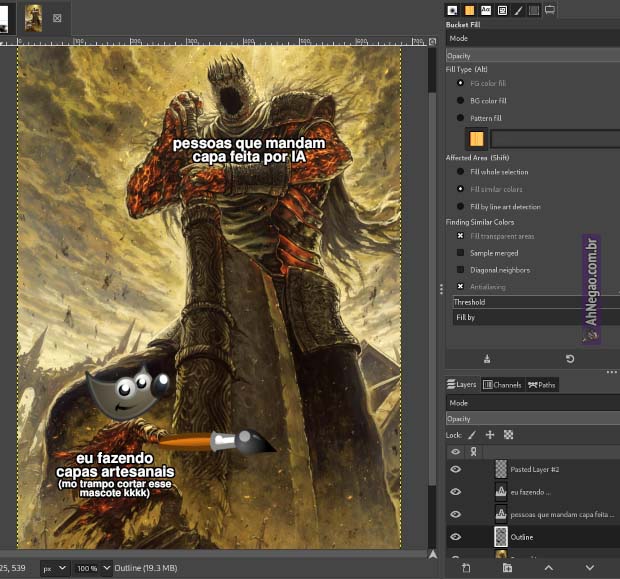
Task: Lock pixels using the paintbrush lock icon
Action: click(472, 435)
